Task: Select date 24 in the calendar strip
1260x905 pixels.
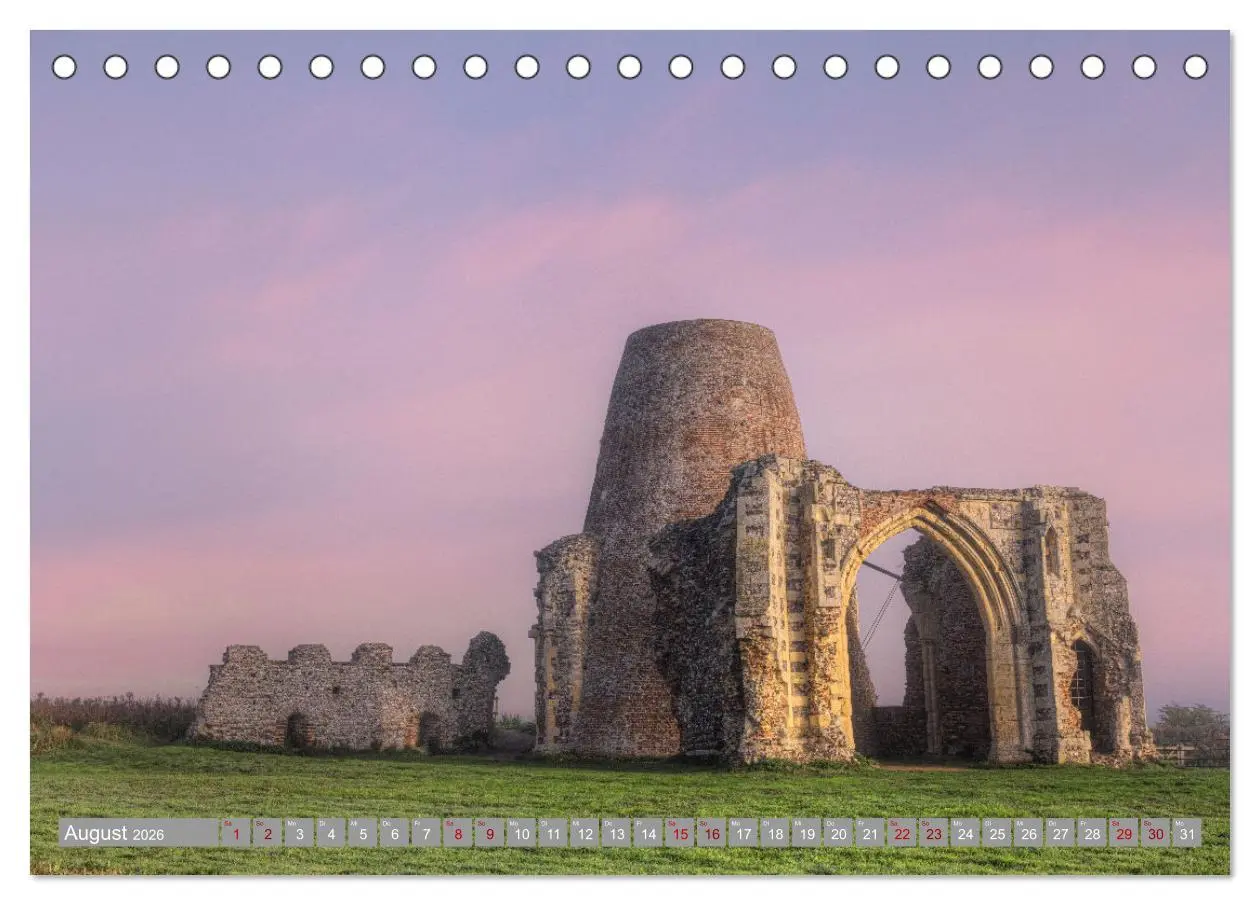Action: point(965,833)
